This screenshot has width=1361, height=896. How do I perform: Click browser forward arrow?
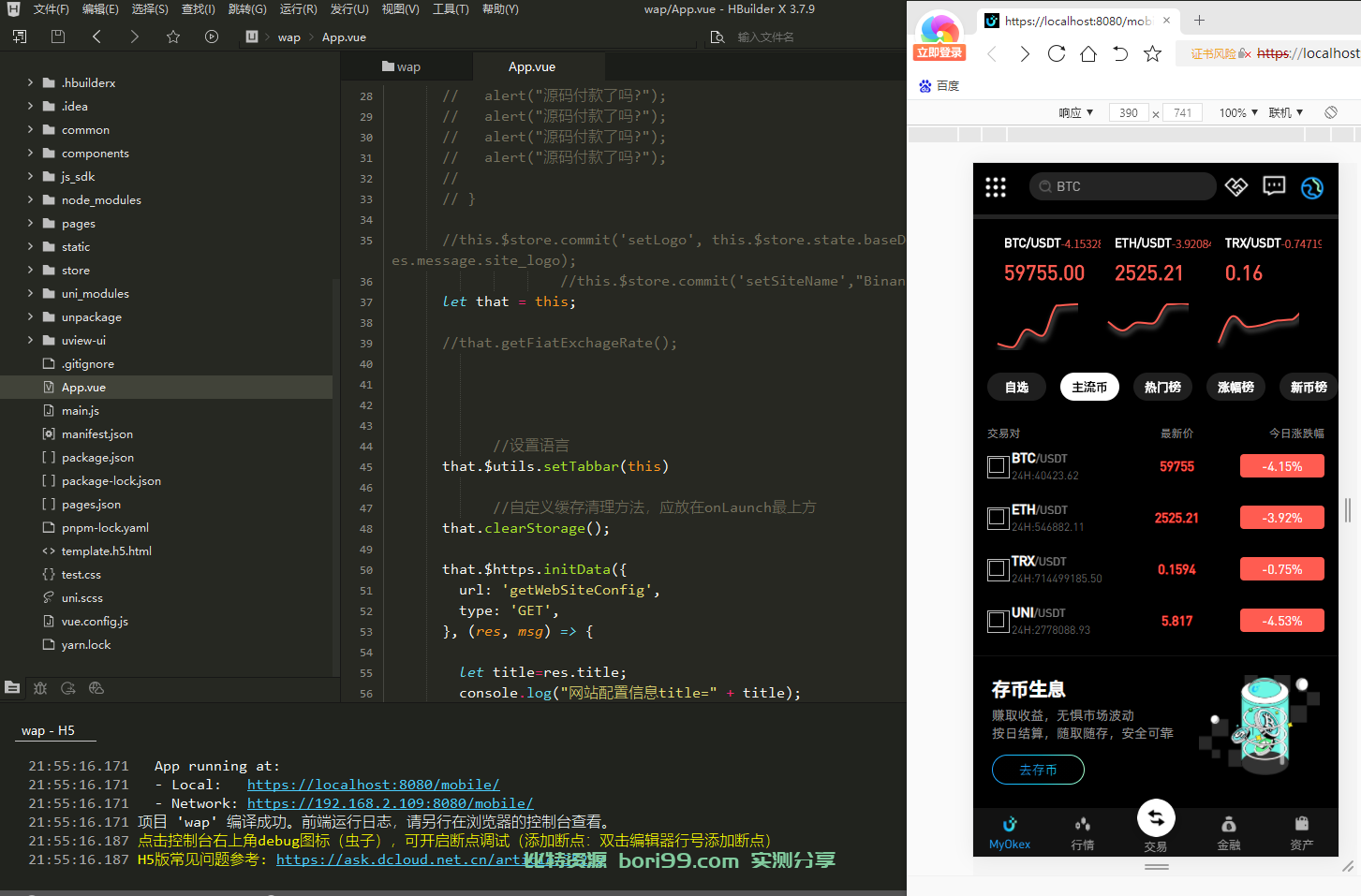[x=1025, y=54]
